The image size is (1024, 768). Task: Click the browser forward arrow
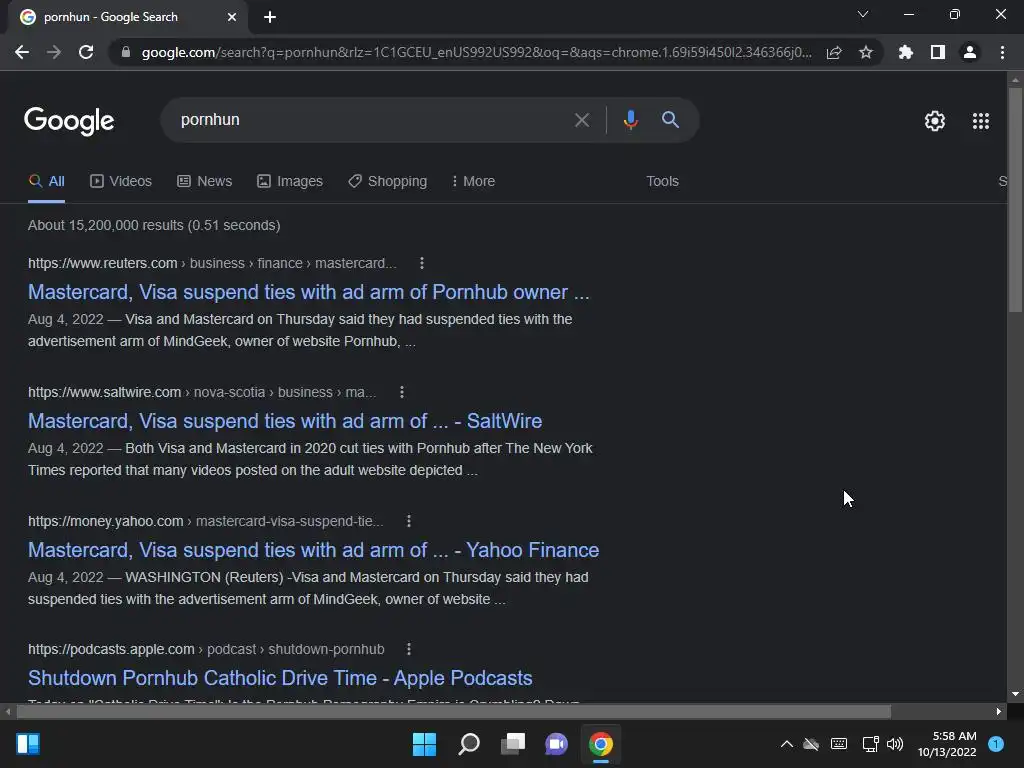pos(54,52)
